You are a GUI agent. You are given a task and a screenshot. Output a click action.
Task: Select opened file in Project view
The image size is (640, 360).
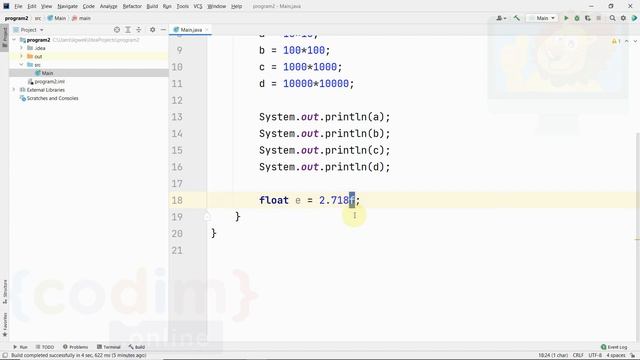[x=117, y=30]
